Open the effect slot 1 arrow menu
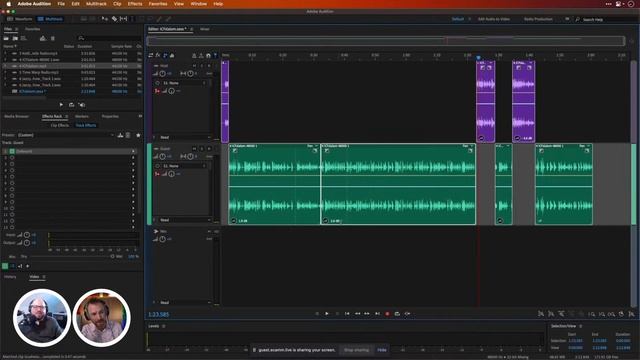Image resolution: width=640 pixels, height=360 pixels. [x=133, y=151]
